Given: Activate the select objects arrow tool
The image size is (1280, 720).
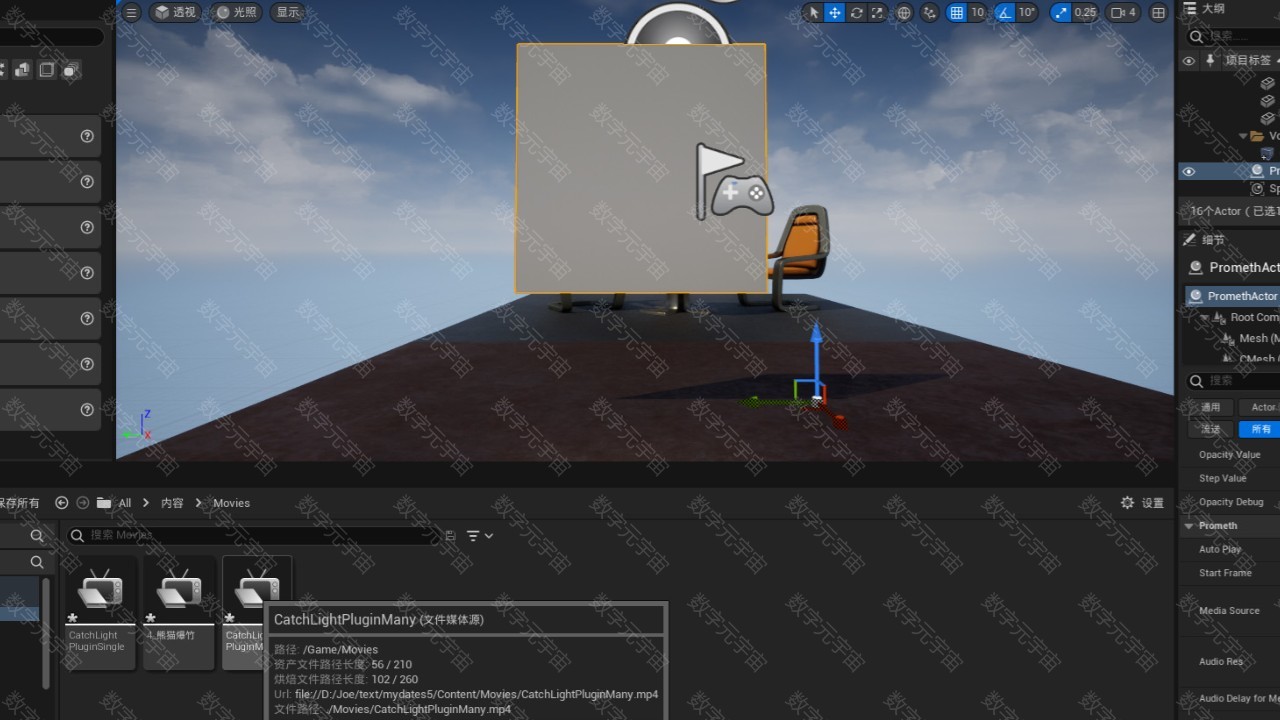Looking at the screenshot, I should (x=813, y=12).
